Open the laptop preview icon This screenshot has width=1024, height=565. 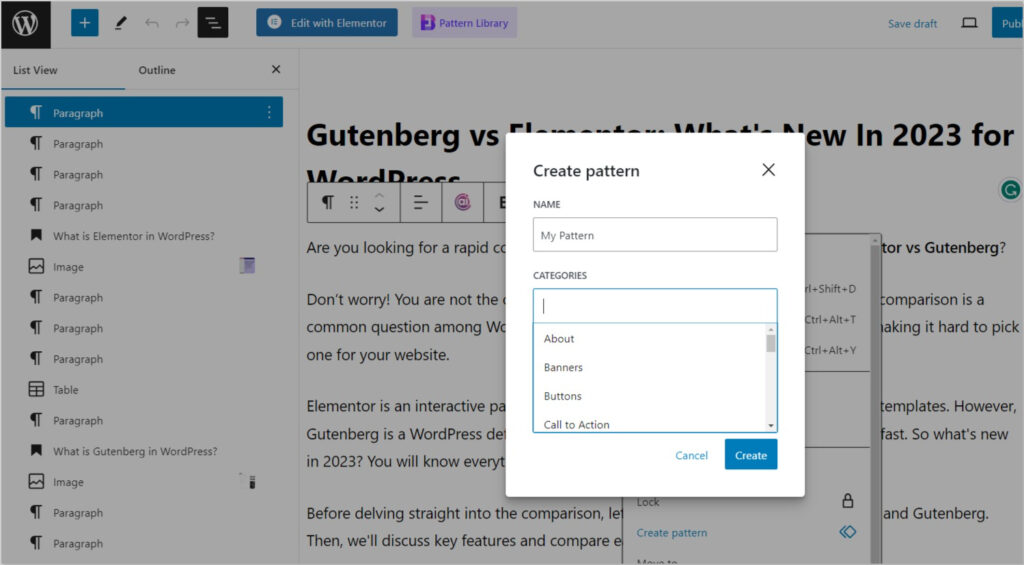[x=969, y=23]
